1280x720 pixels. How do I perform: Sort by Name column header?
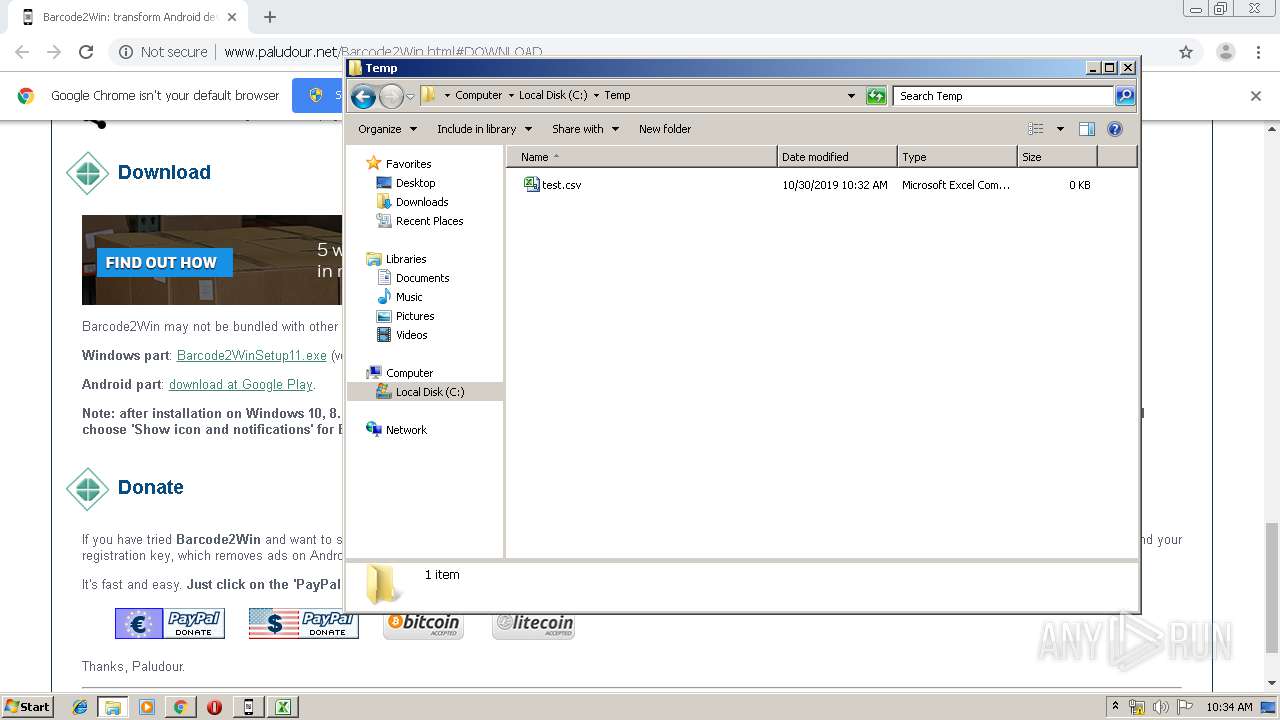pyautogui.click(x=642, y=157)
